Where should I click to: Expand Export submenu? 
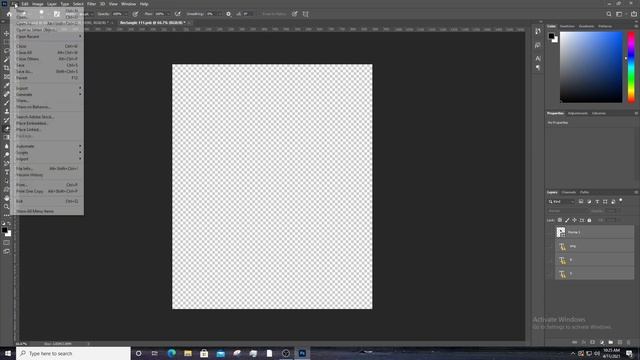pos(47,88)
